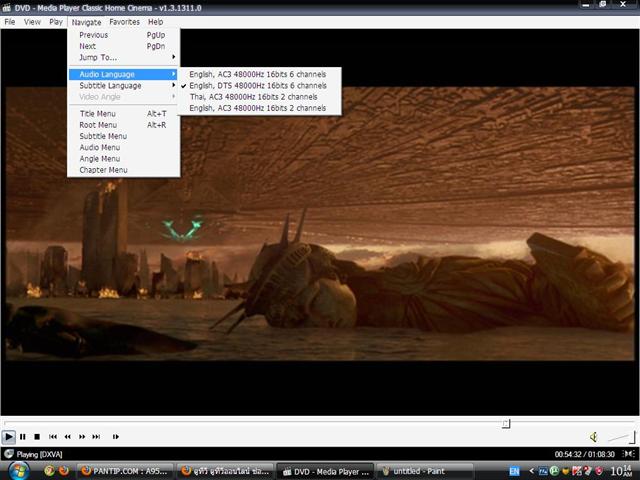Mute audio with the speaker icon
Screen dimensions: 640x480
594,437
